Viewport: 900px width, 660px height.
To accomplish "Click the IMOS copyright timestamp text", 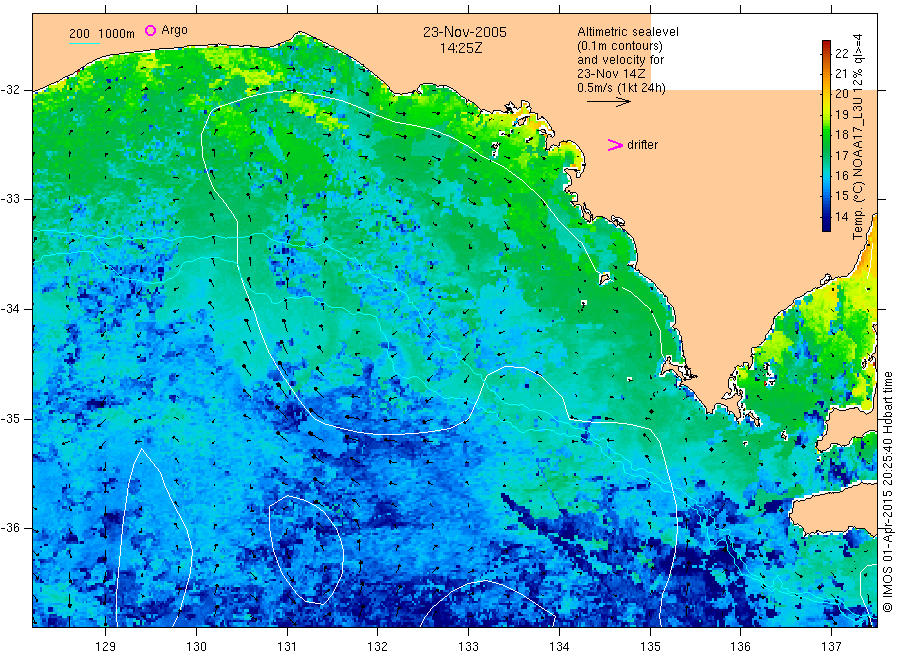I will click(887, 491).
